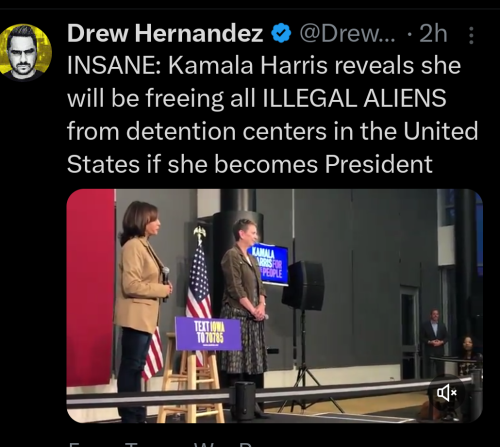Click the ILLEGAL ALIENS text in post
Screen dimensions: 500x447
tap(354, 98)
